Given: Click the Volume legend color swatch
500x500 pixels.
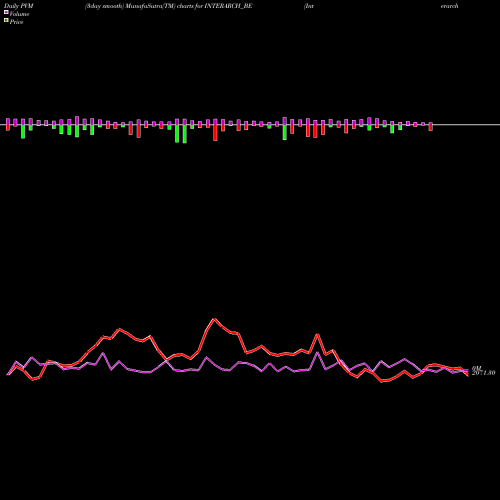Looking at the screenshot, I should click(x=6, y=13).
